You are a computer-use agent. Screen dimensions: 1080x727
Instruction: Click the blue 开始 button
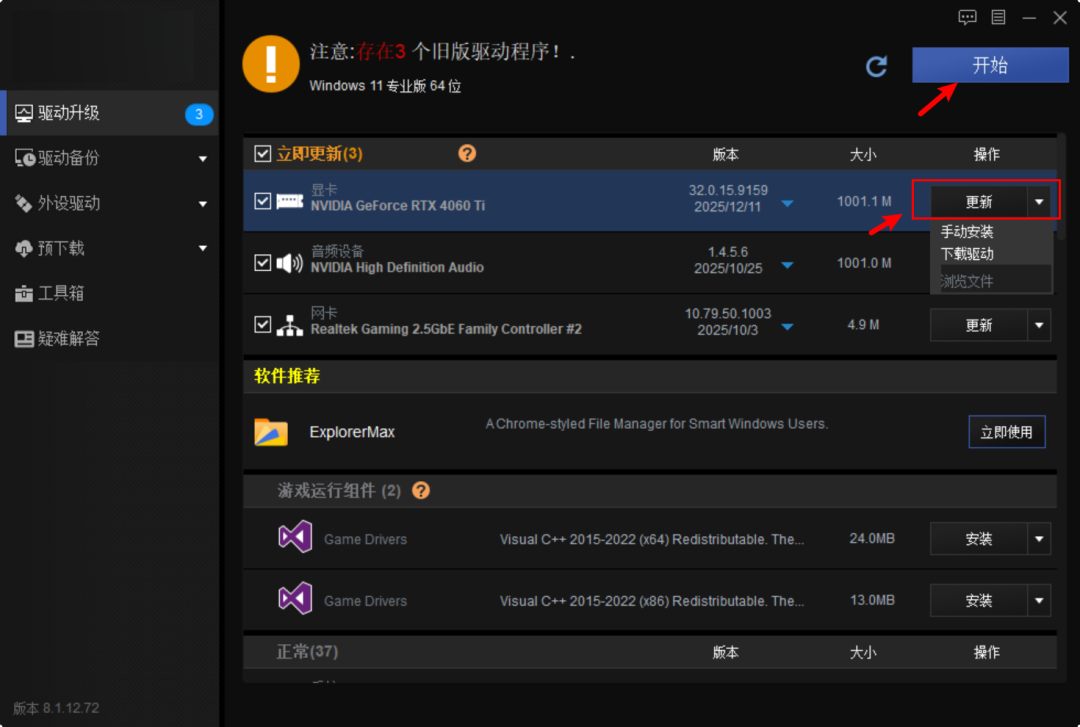990,65
